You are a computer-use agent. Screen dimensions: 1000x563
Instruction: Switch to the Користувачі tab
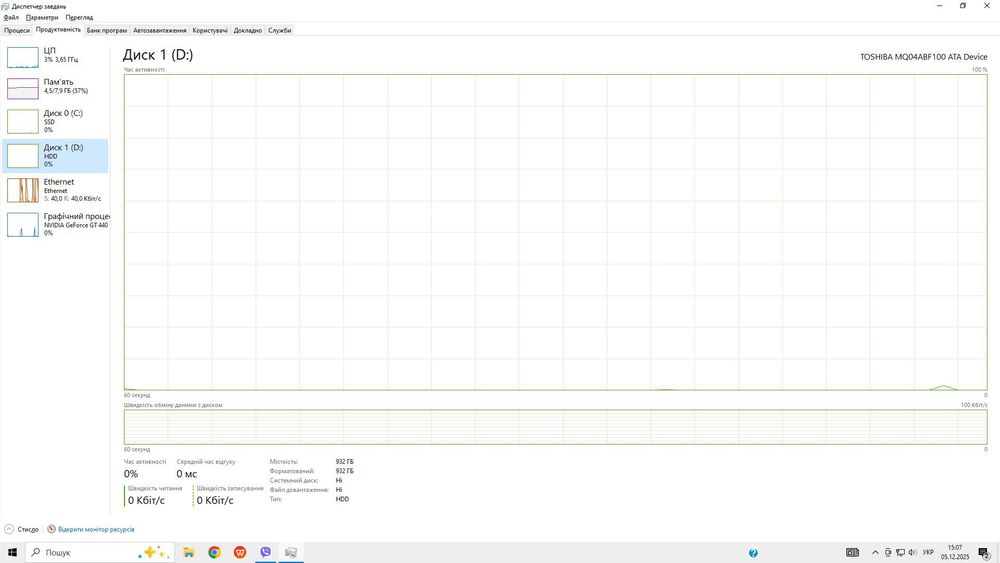tap(210, 30)
